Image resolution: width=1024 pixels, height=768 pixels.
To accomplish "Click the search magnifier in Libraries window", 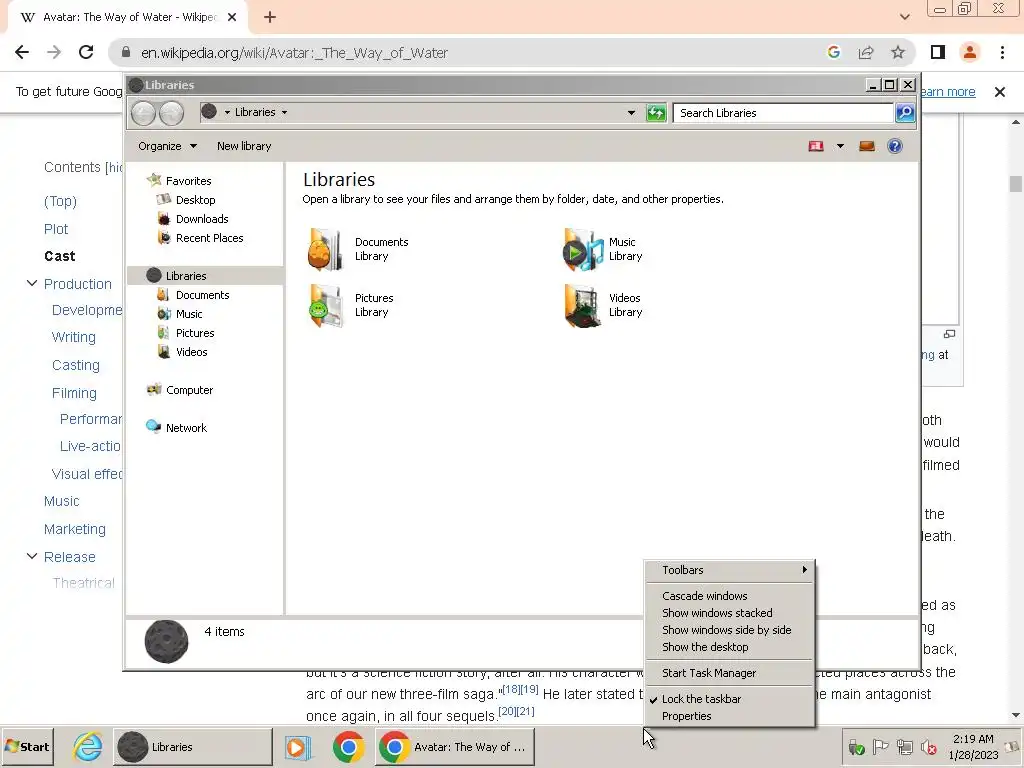I will [904, 113].
